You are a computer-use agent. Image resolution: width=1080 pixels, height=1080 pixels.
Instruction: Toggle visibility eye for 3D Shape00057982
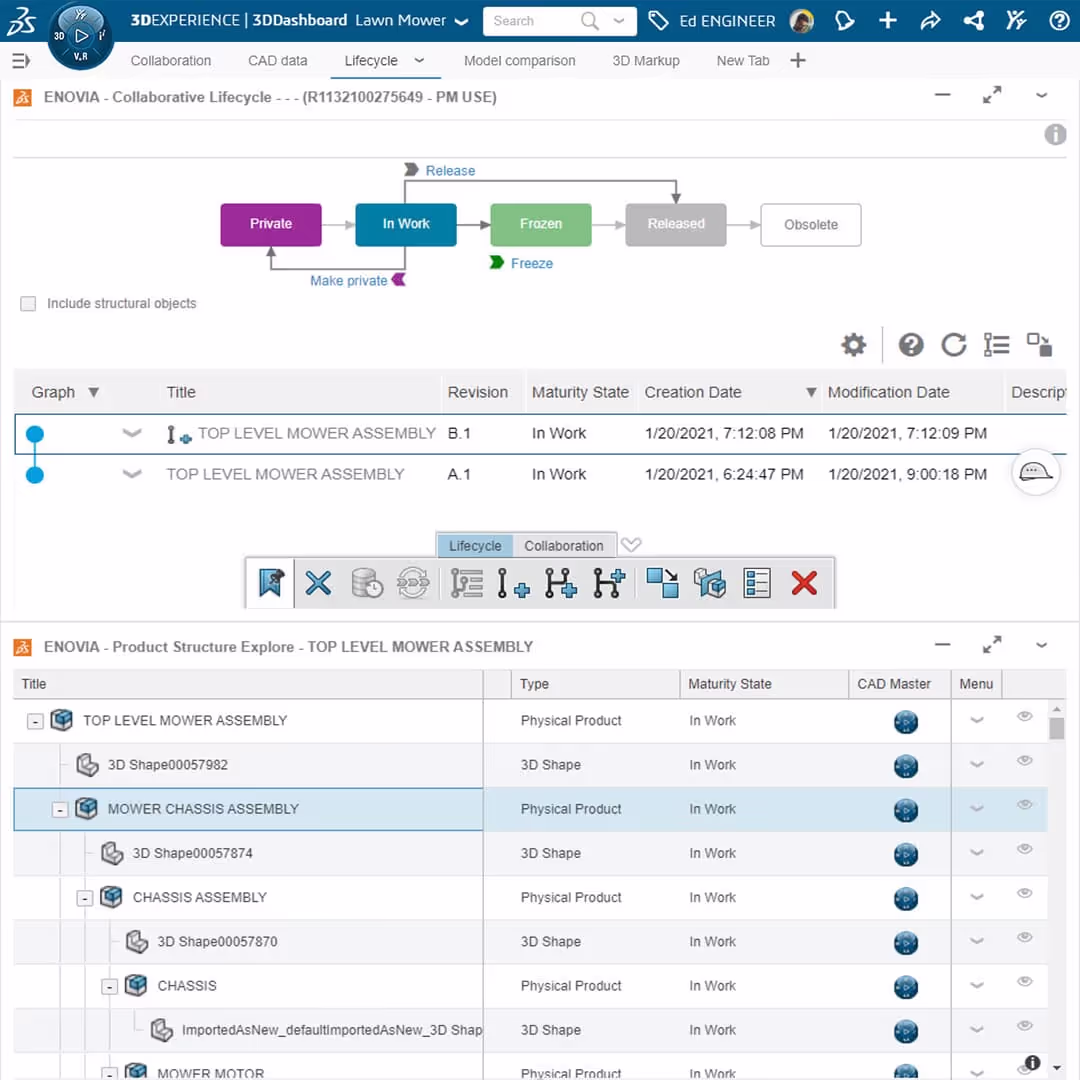coord(1024,760)
